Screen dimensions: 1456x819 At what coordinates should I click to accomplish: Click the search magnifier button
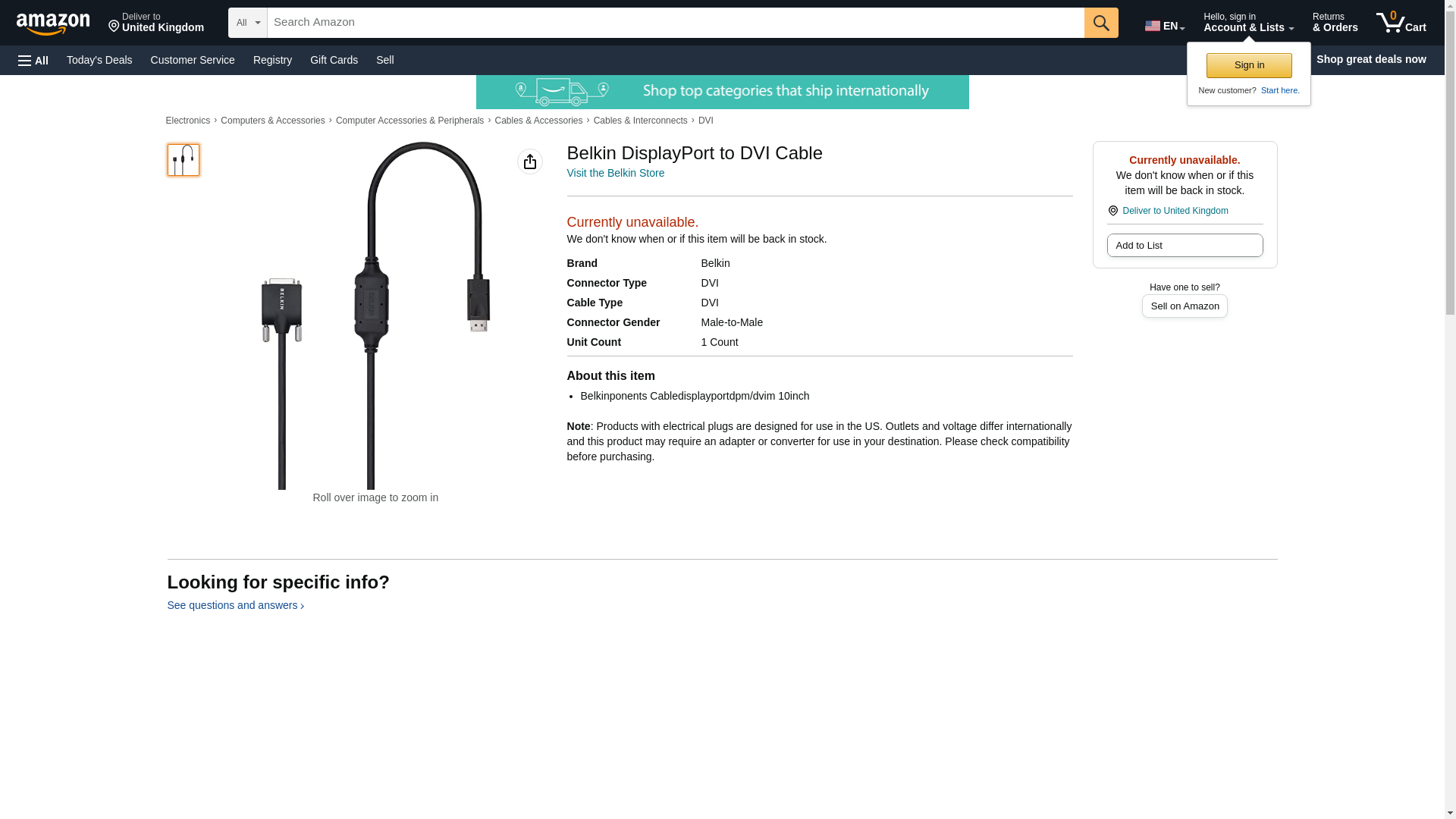coord(1101,23)
